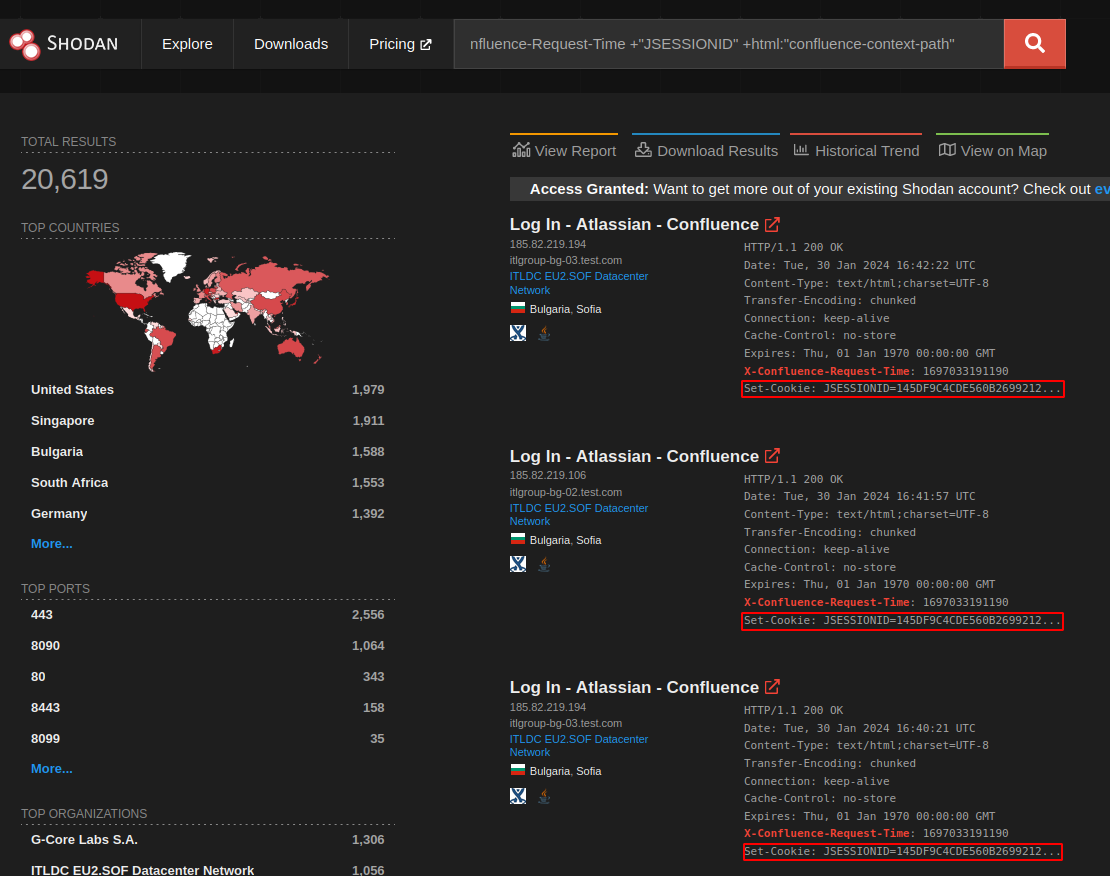The height and width of the screenshot is (876, 1110).
Task: Open the Downloads page
Action: point(290,43)
